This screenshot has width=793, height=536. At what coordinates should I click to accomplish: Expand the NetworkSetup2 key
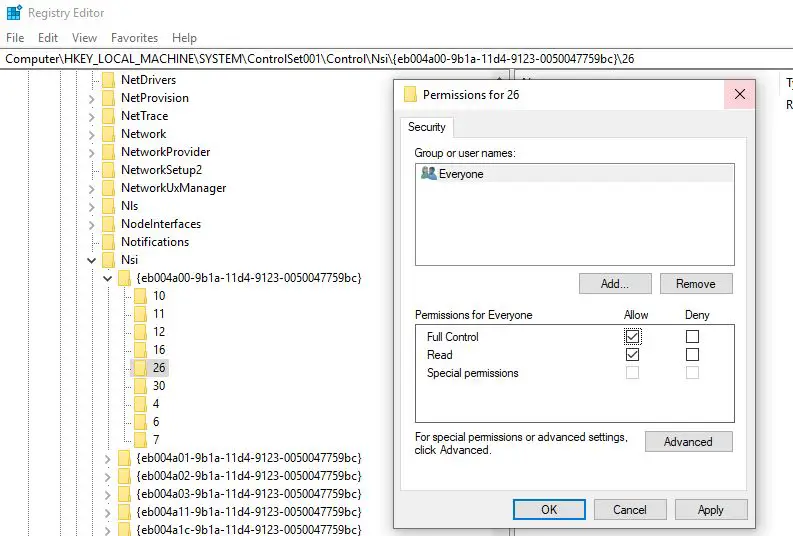click(x=92, y=170)
